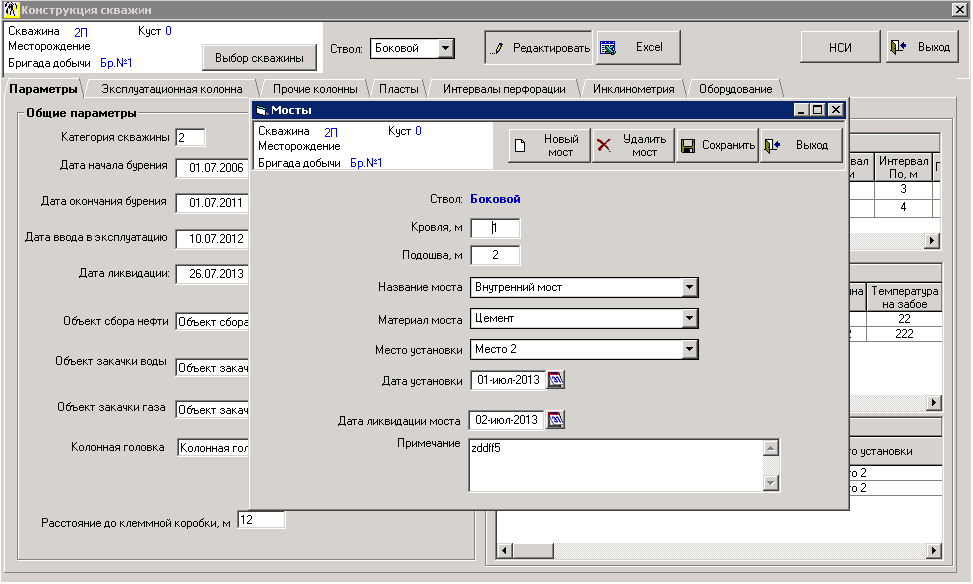
Task: Open the Прочие колонны tab
Action: [x=315, y=89]
